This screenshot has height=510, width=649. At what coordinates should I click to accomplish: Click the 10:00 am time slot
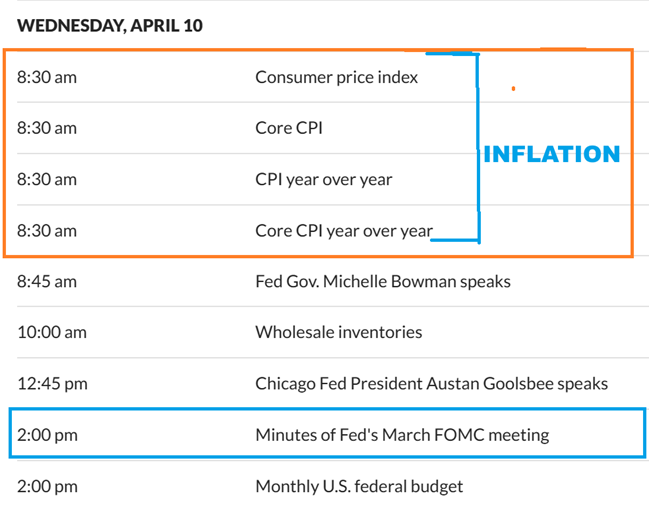(51, 332)
